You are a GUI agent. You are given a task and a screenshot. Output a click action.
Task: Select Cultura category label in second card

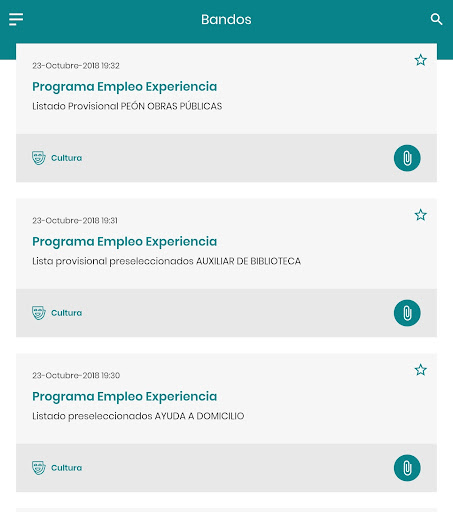(x=66, y=313)
